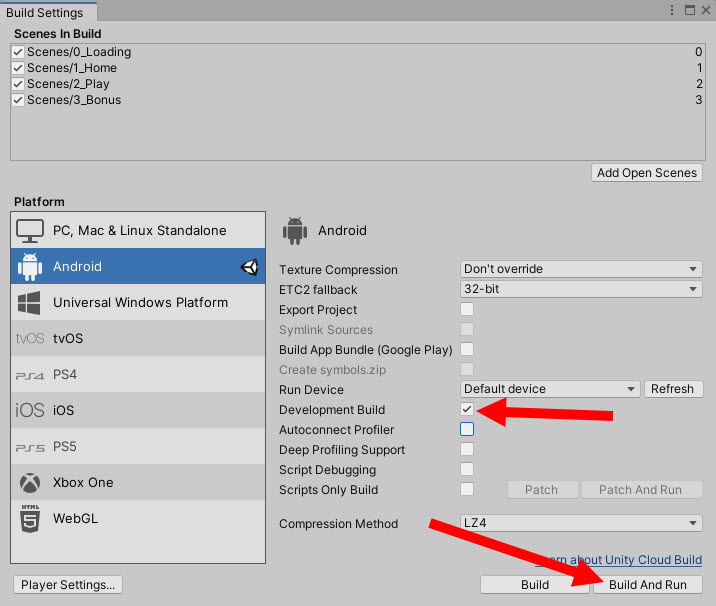Click the Compression Method label
Screen dimensions: 716x606
(x=338, y=524)
